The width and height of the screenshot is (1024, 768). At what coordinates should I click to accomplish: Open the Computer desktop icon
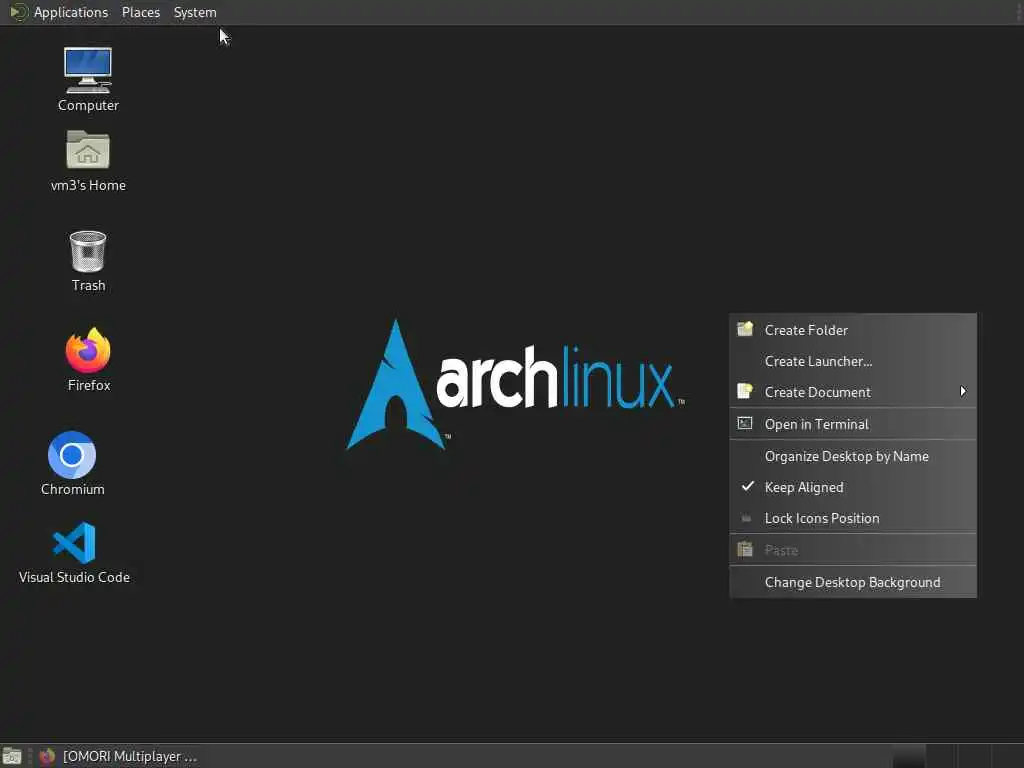click(x=88, y=79)
